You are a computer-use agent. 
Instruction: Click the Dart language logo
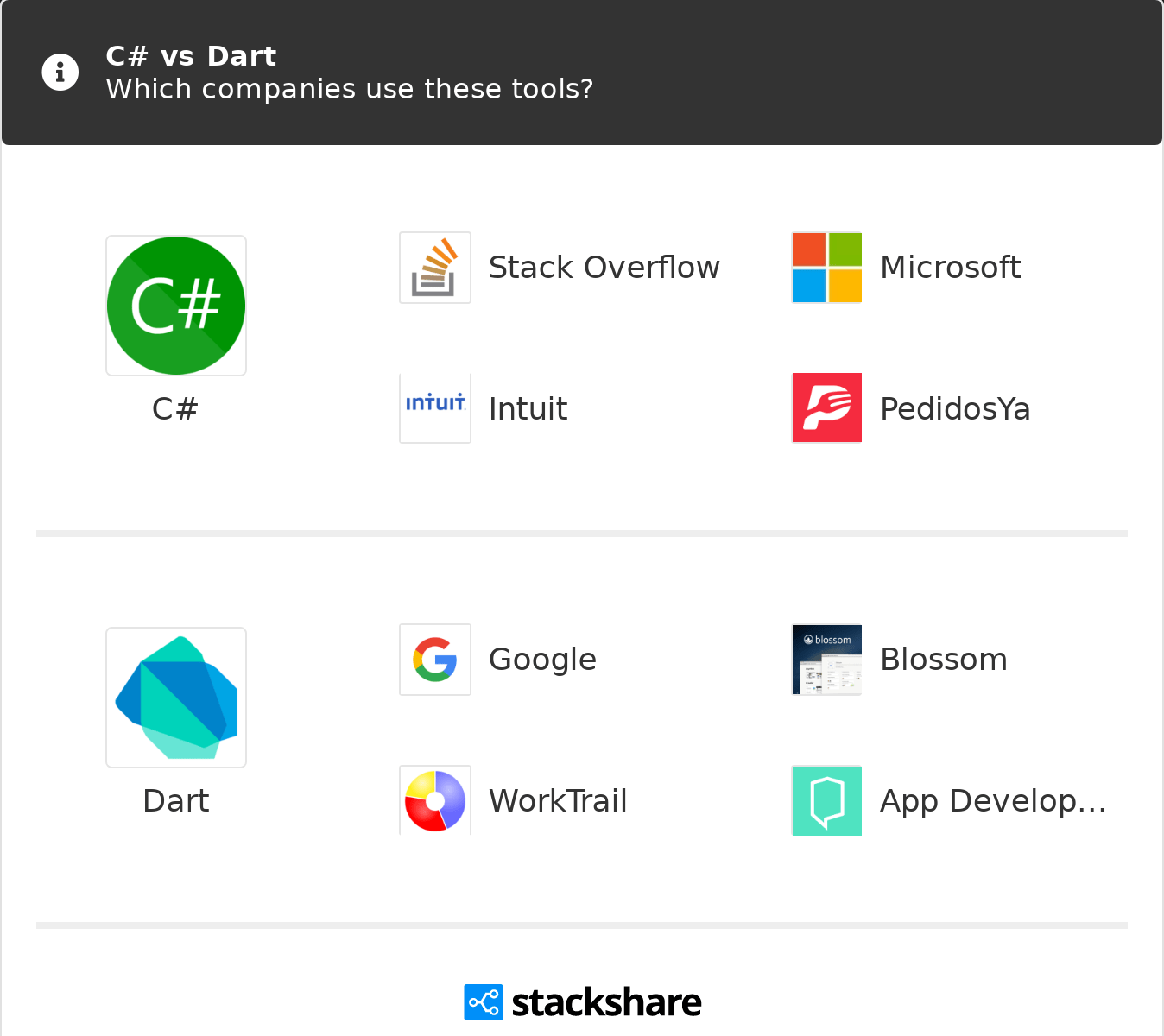[176, 698]
